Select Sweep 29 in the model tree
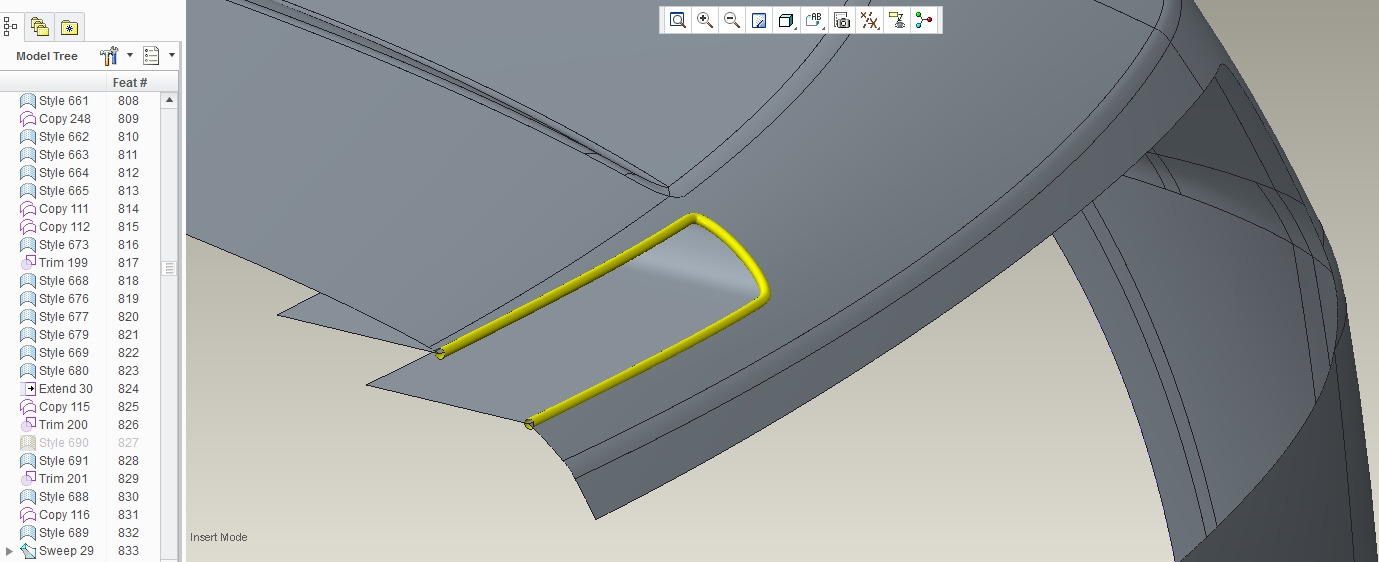Image resolution: width=1379 pixels, height=562 pixels. pos(66,551)
